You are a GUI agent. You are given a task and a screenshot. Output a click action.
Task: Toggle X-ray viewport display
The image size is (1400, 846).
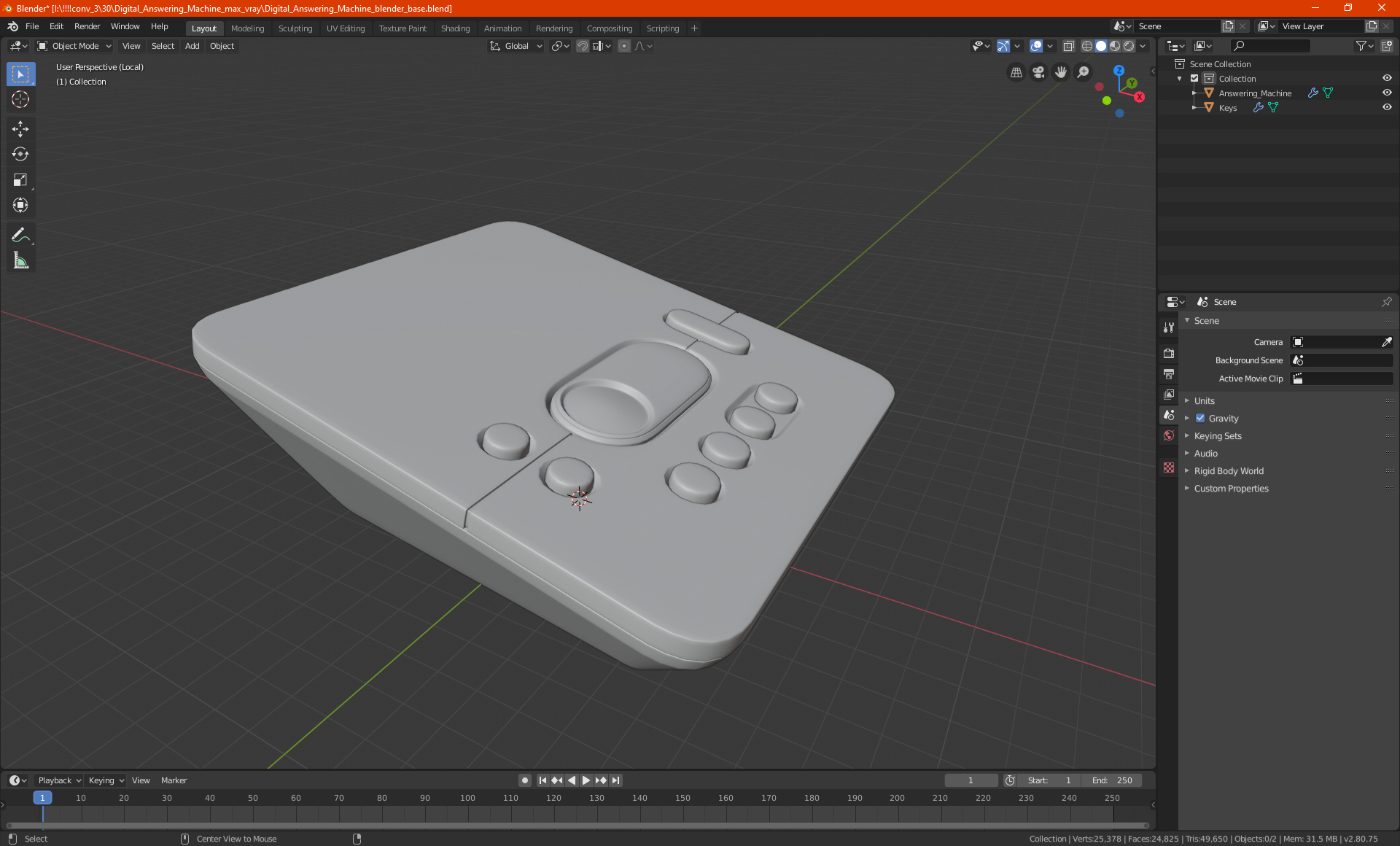point(1068,46)
